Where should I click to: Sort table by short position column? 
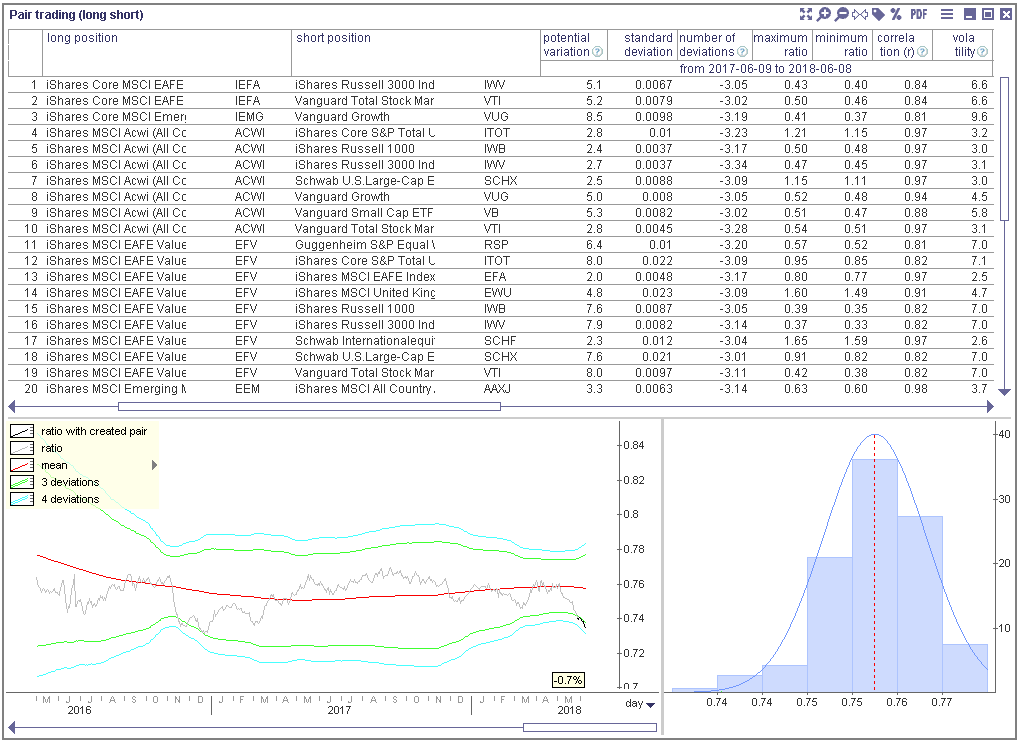[x=334, y=38]
